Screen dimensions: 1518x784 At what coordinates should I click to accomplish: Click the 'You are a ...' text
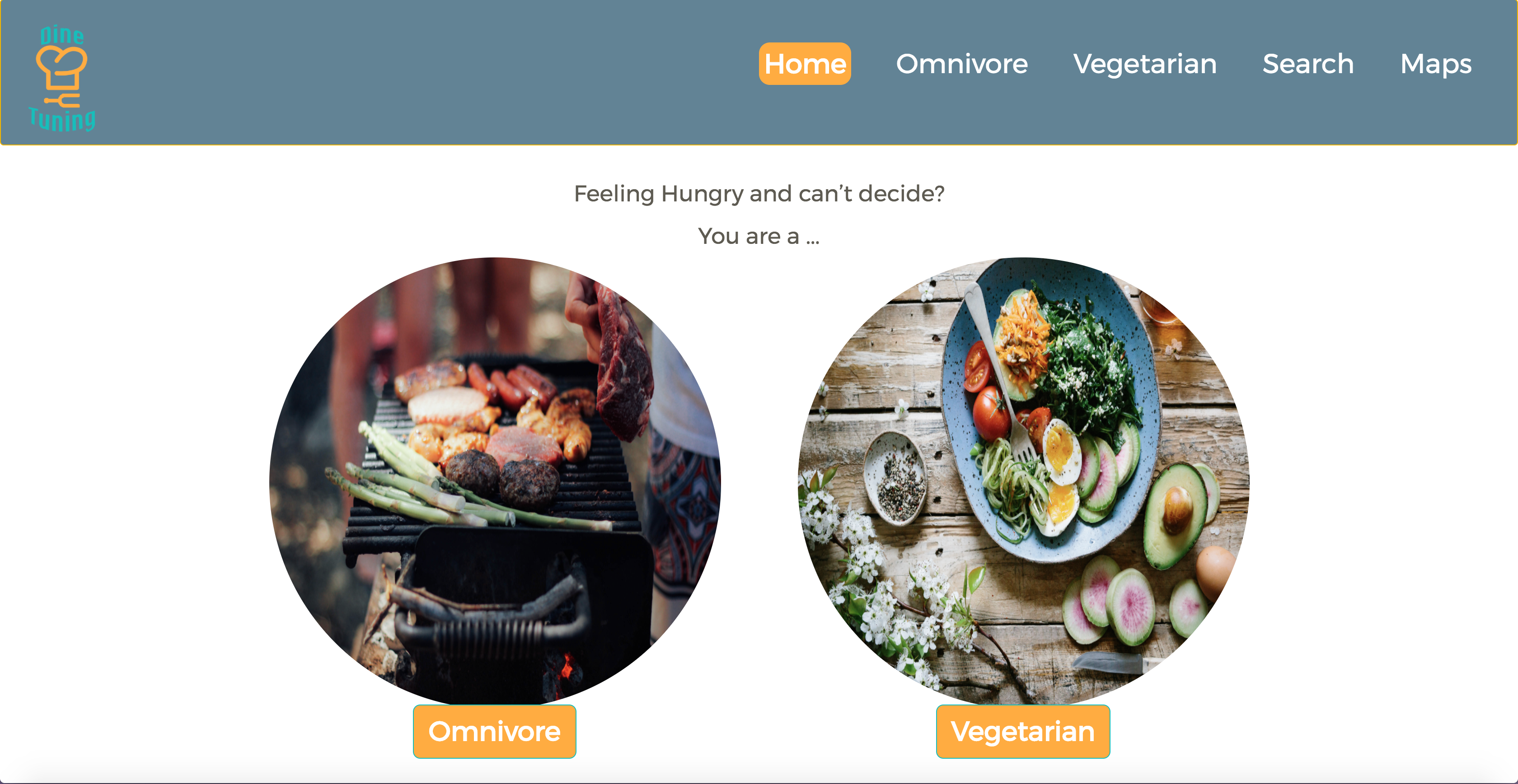point(759,236)
